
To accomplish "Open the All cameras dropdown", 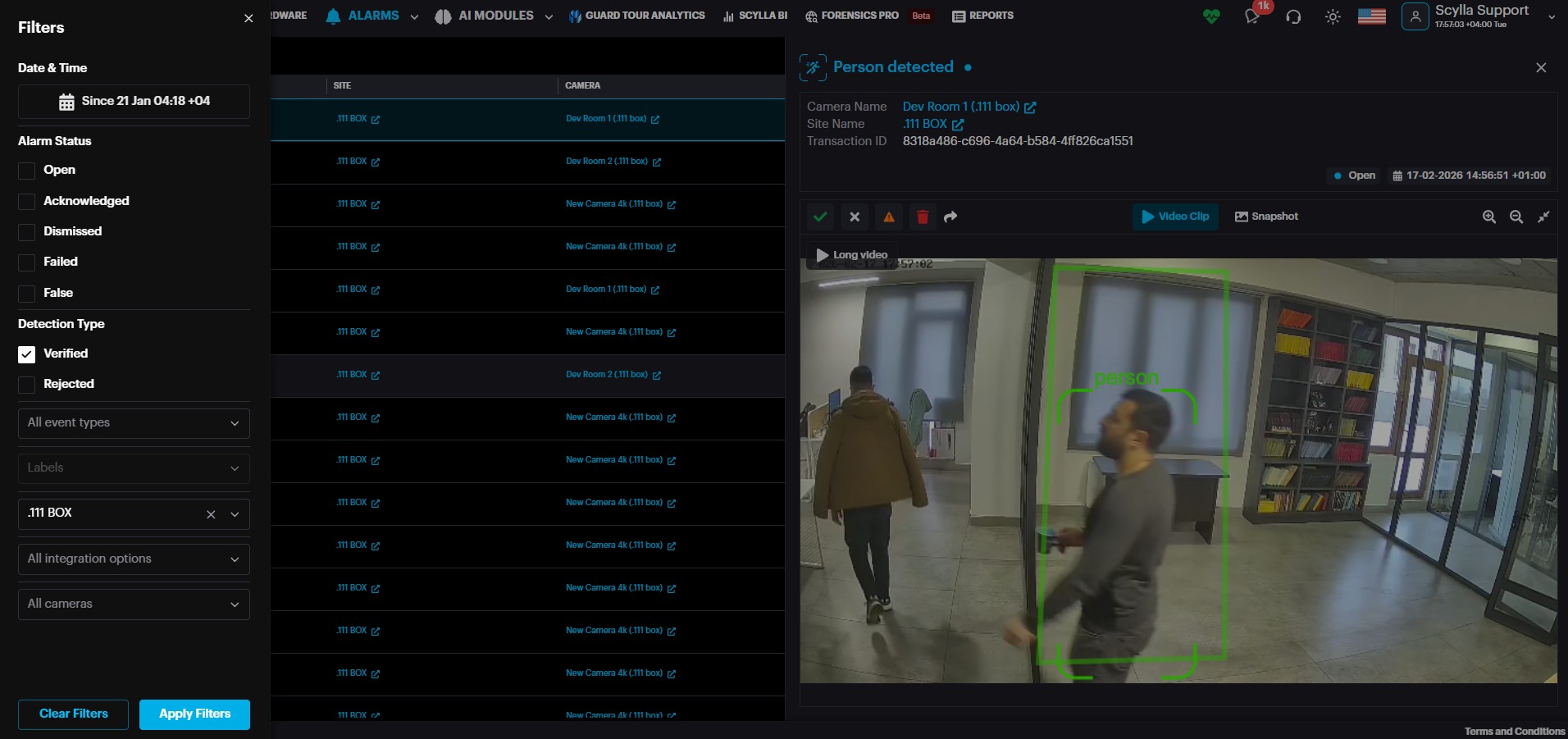I will pos(134,604).
